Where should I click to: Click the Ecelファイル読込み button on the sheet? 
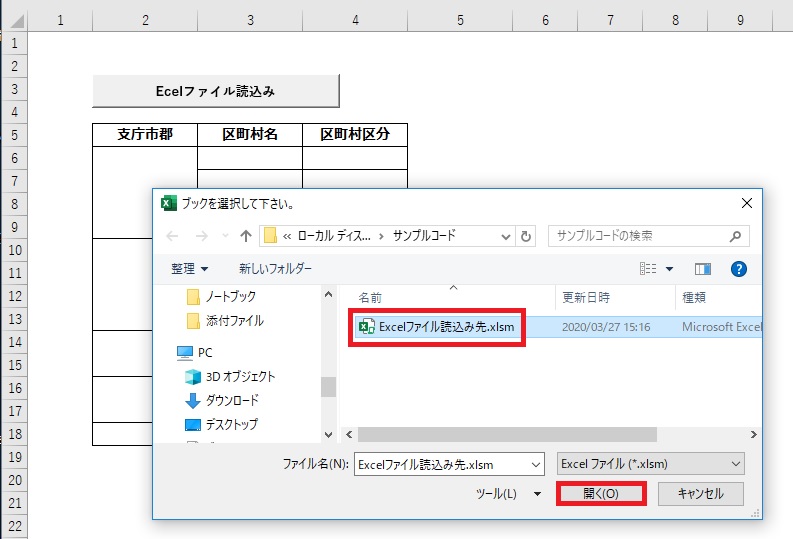point(216,91)
